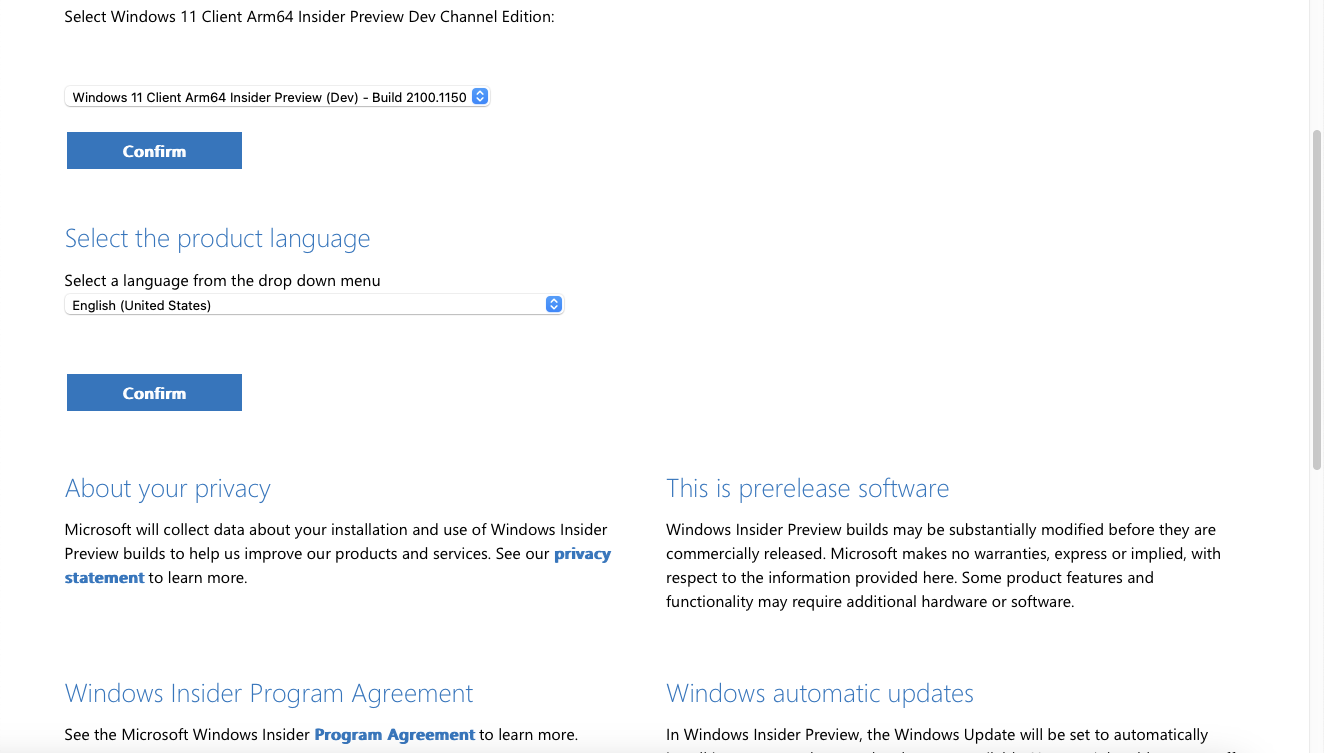
Task: Click the 'Windows Insider Program Agreement' heading
Action: coord(269,694)
